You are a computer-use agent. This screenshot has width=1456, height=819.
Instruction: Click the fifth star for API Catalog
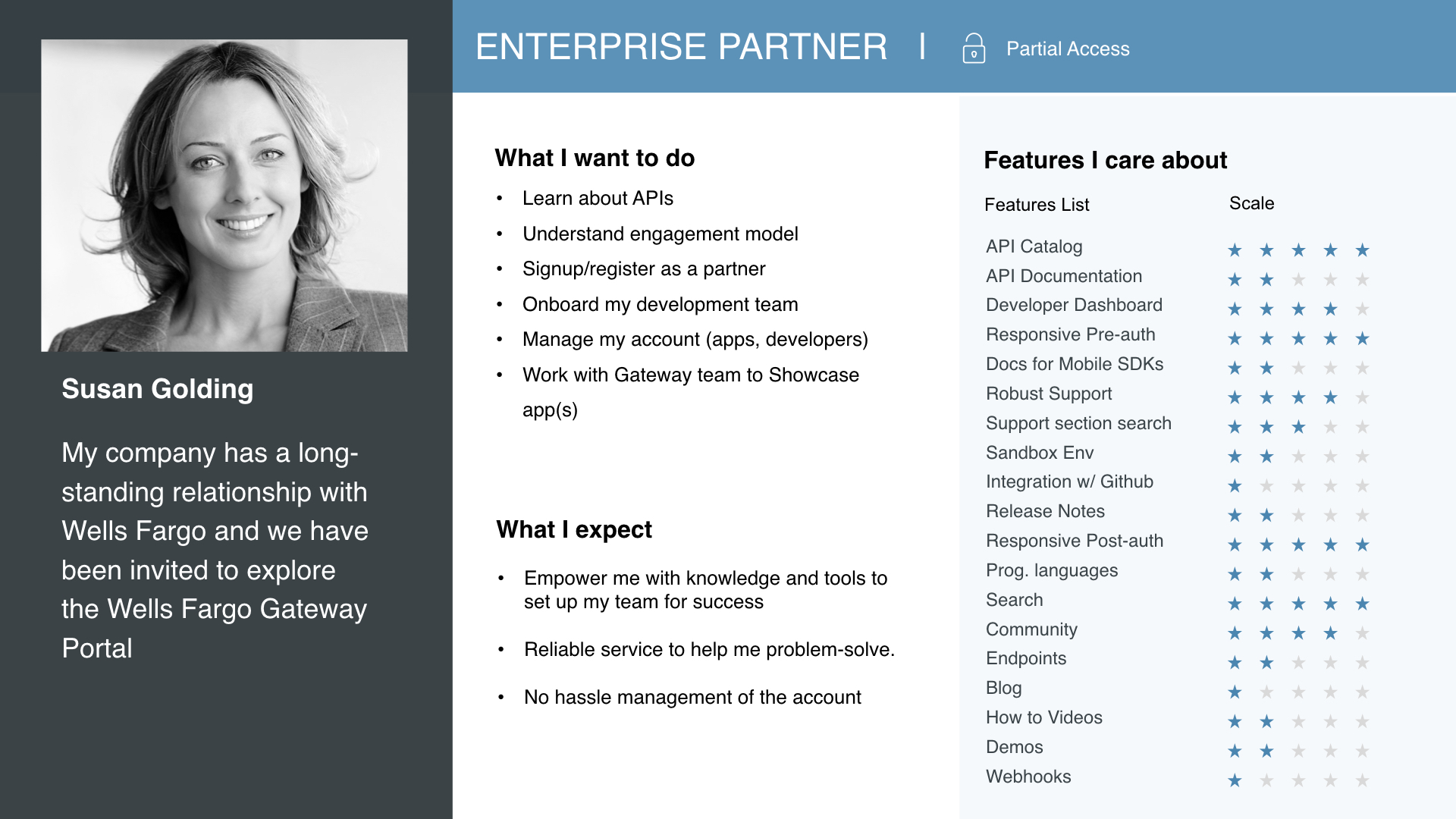pos(1362,250)
